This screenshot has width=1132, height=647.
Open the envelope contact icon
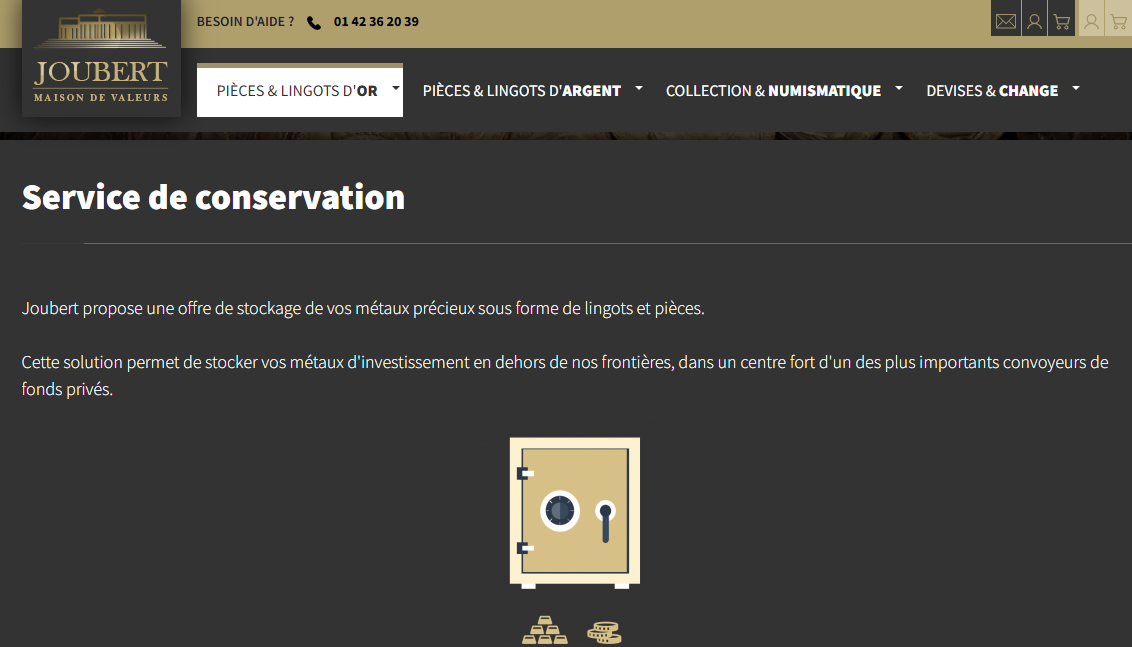[1006, 21]
